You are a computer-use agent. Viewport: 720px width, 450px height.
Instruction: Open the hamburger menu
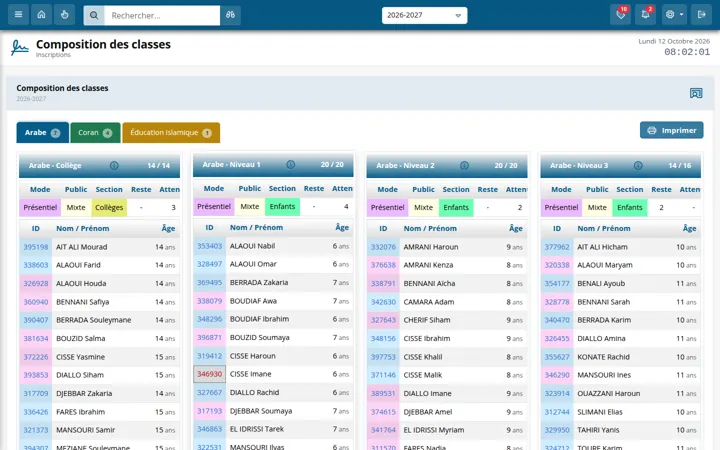[x=18, y=15]
